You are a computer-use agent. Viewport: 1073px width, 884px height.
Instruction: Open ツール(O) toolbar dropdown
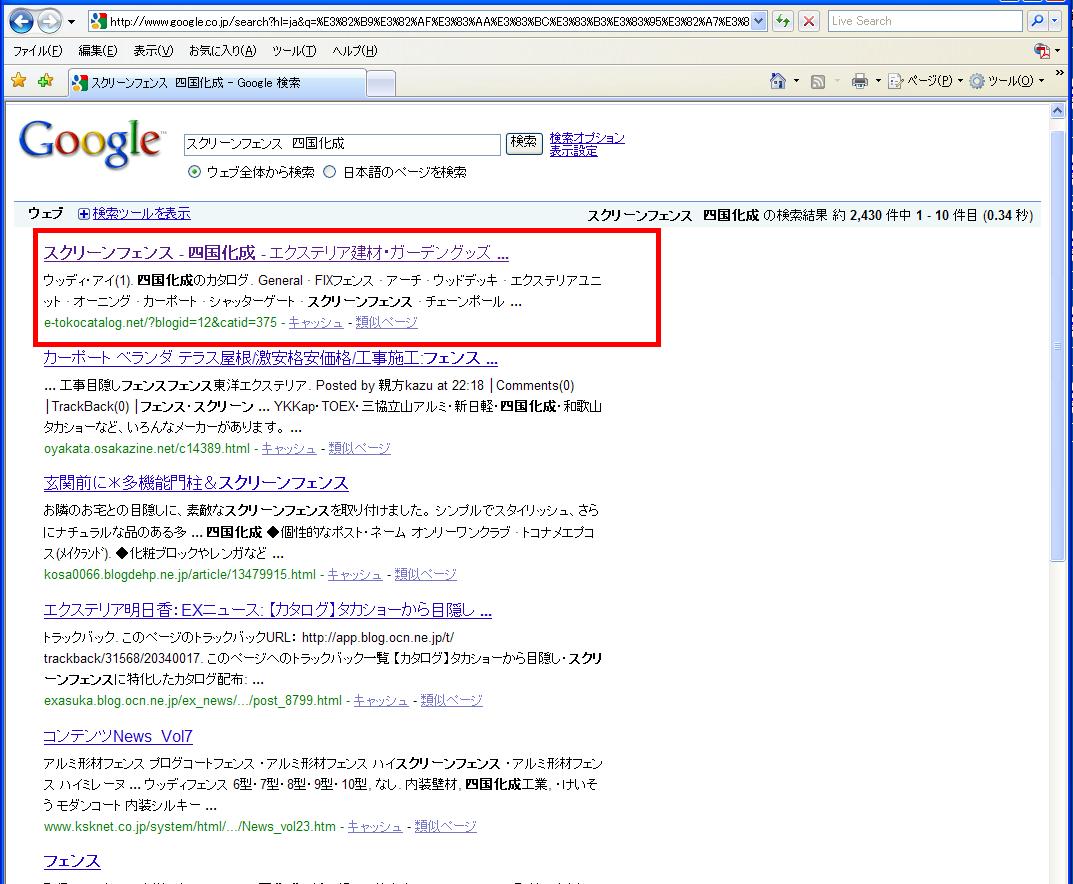pyautogui.click(x=1007, y=82)
